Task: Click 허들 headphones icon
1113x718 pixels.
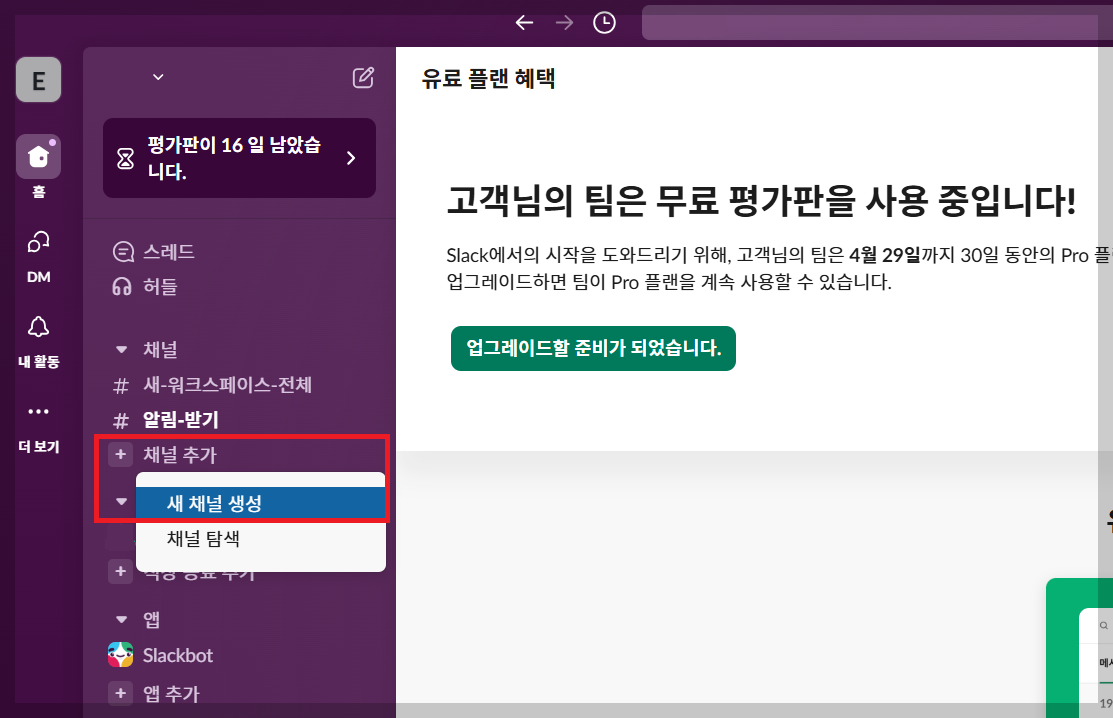Action: tap(122, 287)
